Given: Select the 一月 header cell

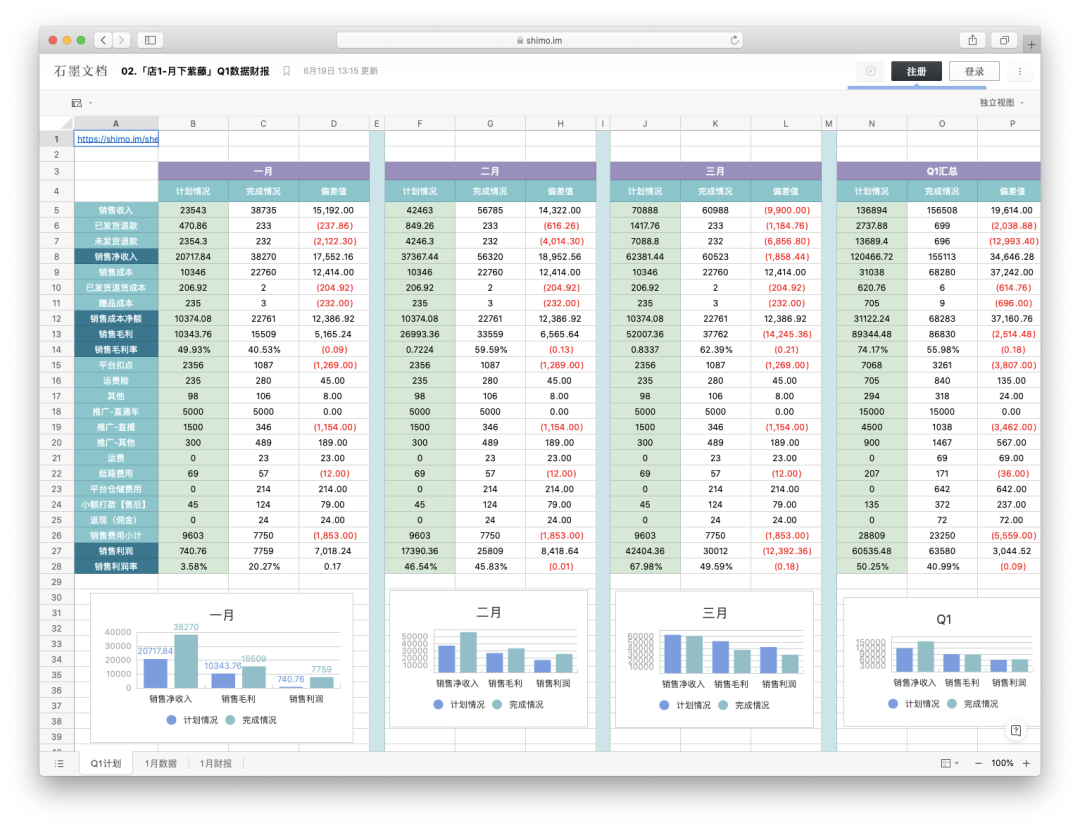Looking at the screenshot, I should click(x=264, y=171).
